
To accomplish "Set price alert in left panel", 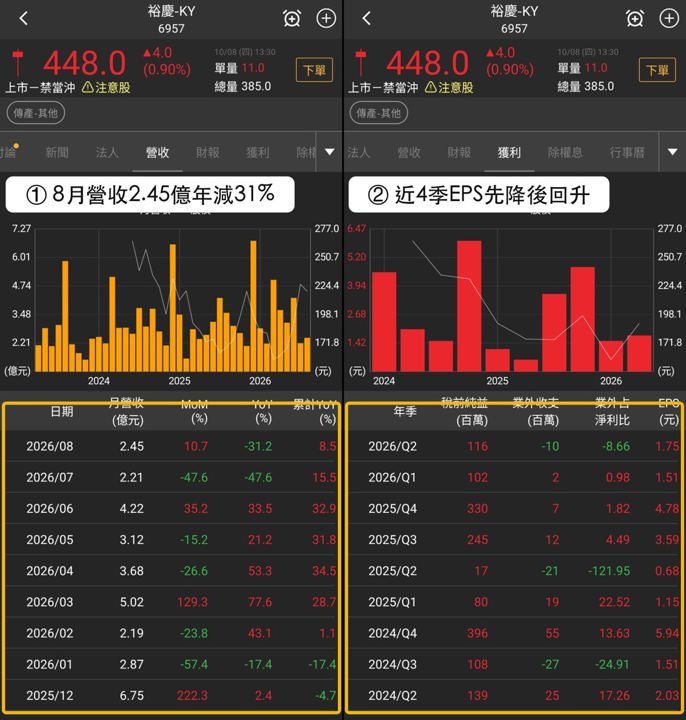I will tap(292, 18).
